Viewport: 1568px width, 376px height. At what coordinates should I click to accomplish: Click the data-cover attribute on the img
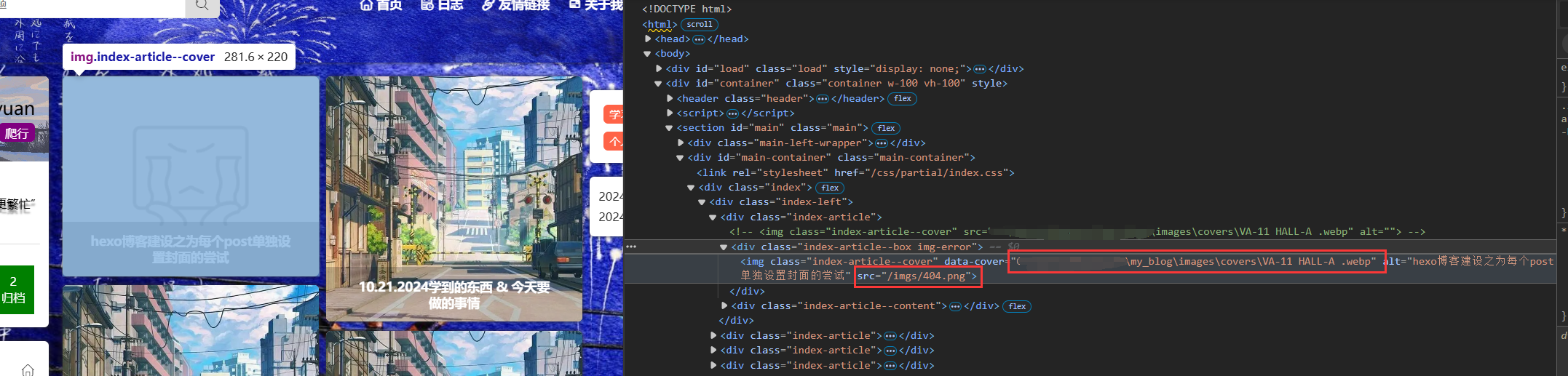point(1160,261)
